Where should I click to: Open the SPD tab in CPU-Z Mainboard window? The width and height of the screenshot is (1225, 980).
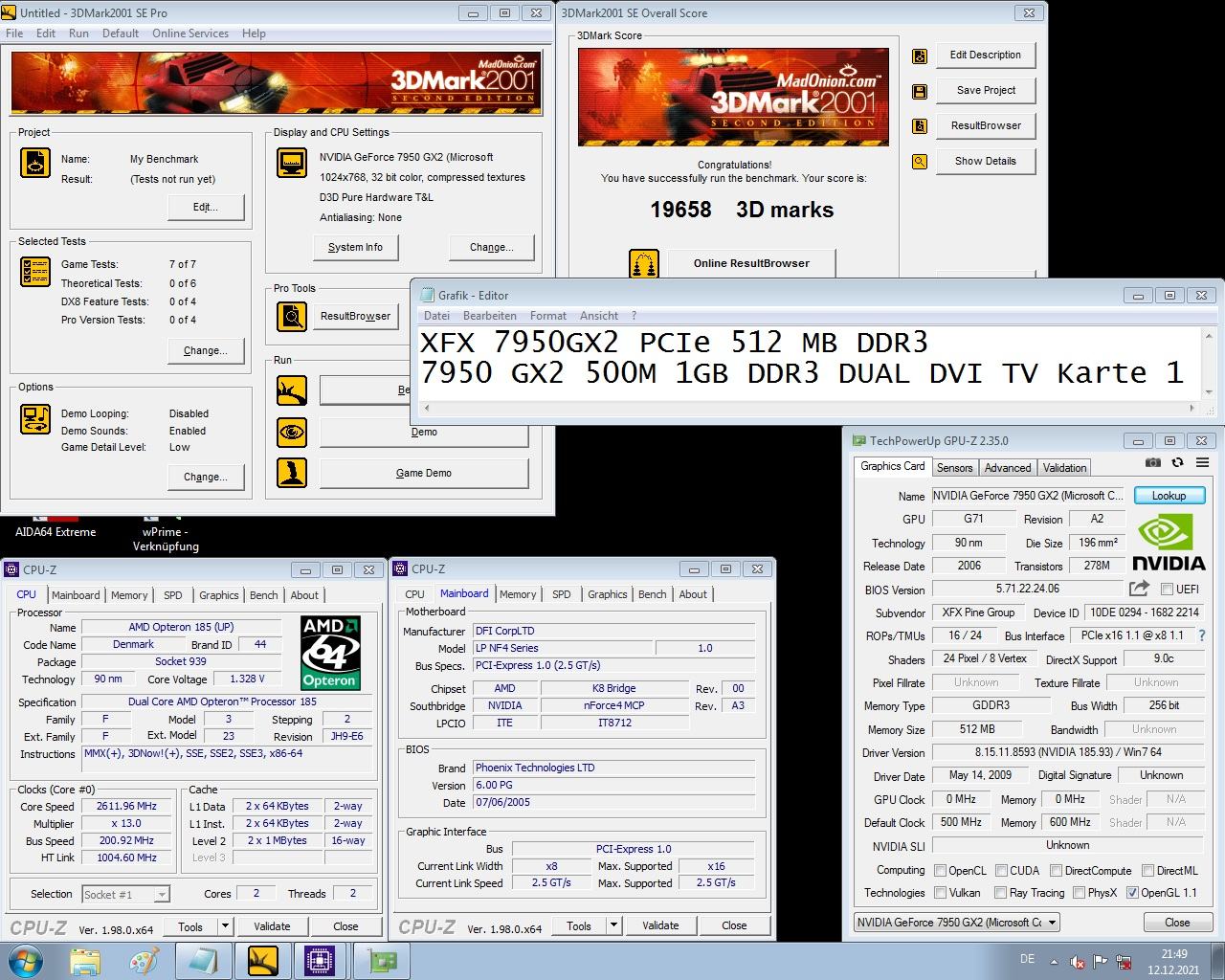point(562,594)
